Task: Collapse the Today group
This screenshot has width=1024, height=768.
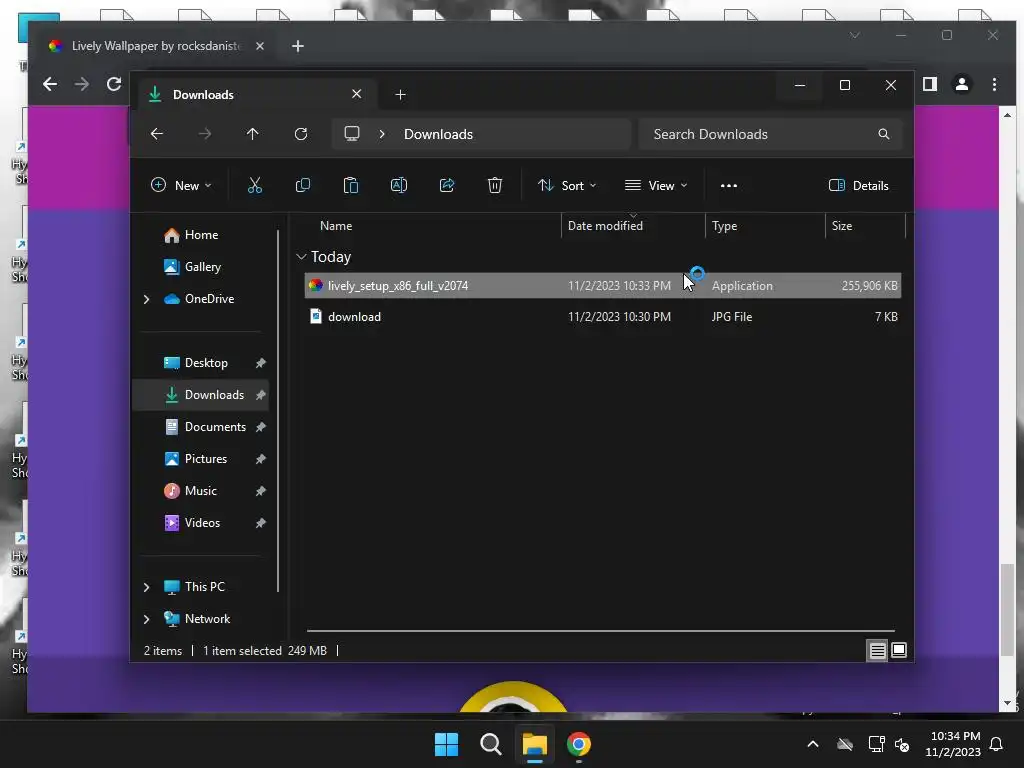Action: [x=301, y=257]
